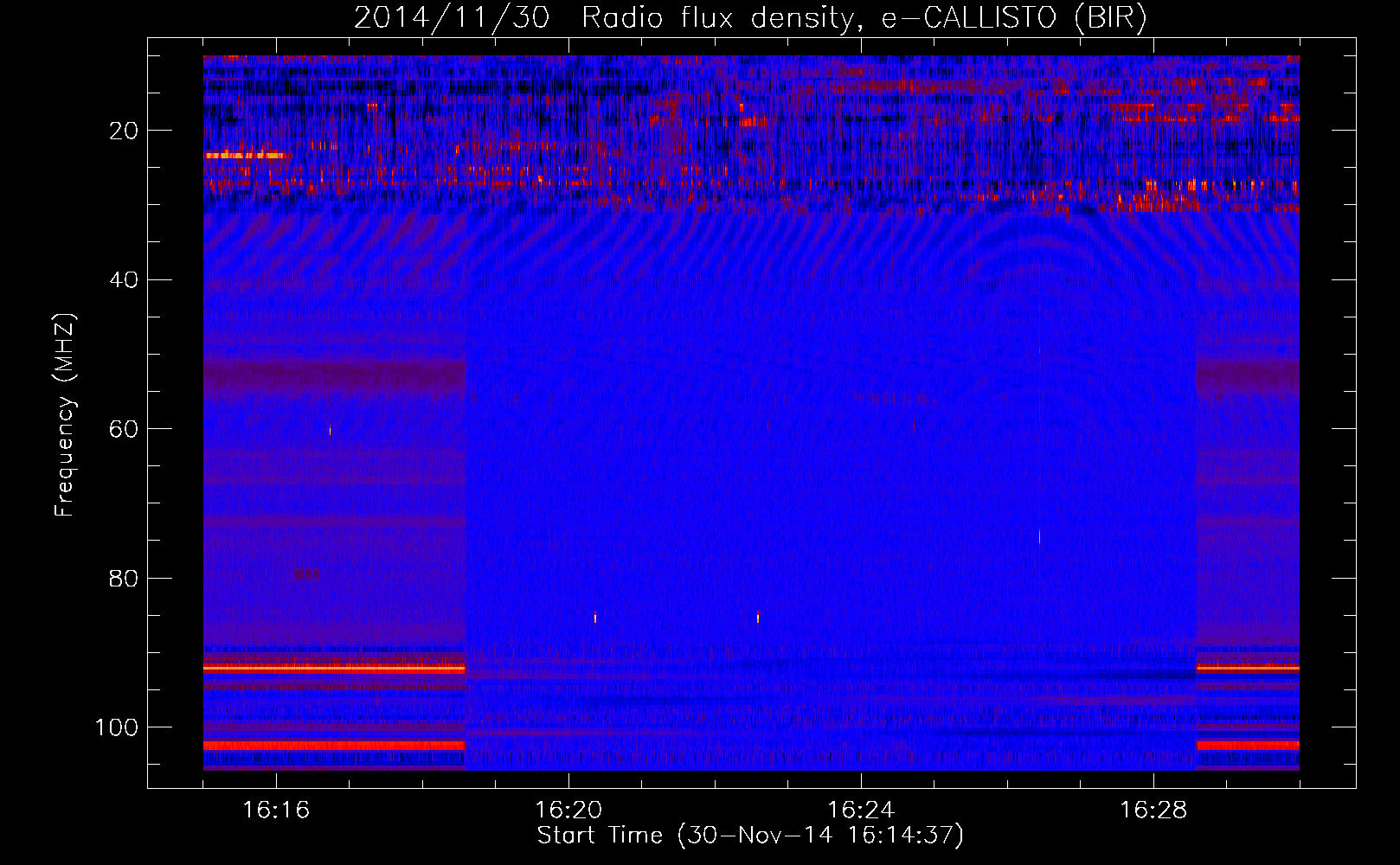Click the '16:28' time tick label
1400x865 pixels.
pos(1153,811)
